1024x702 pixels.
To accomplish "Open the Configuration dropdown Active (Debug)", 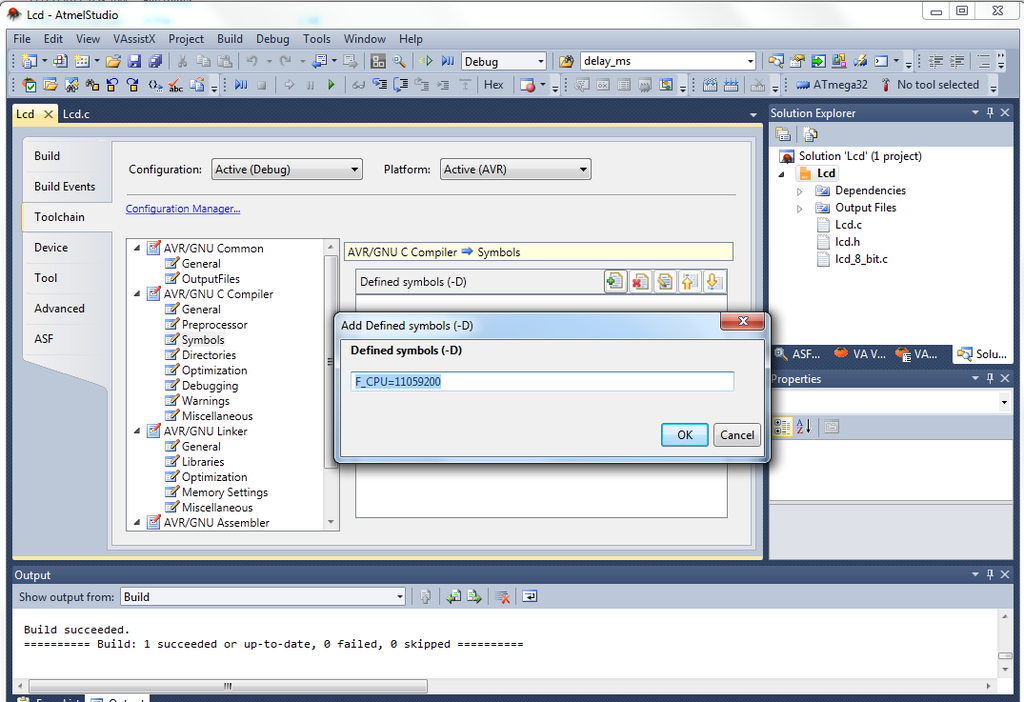I will pyautogui.click(x=287, y=170).
